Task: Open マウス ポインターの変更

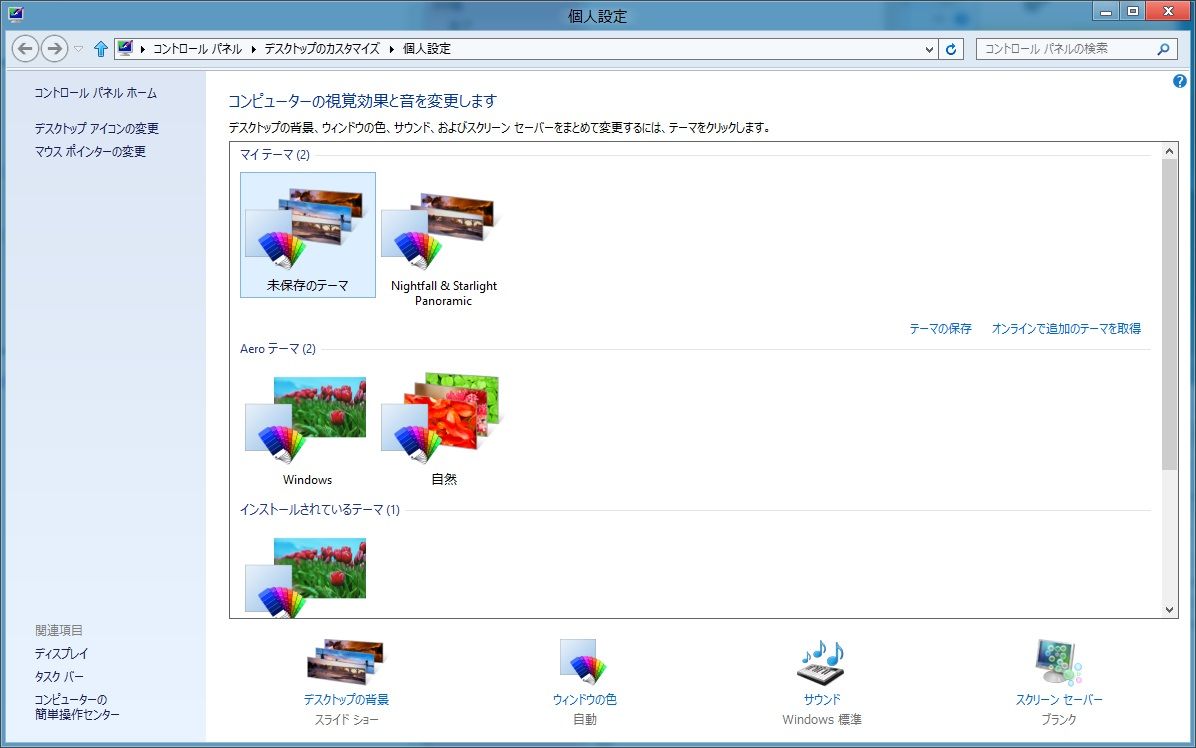Action: pyautogui.click(x=90, y=151)
